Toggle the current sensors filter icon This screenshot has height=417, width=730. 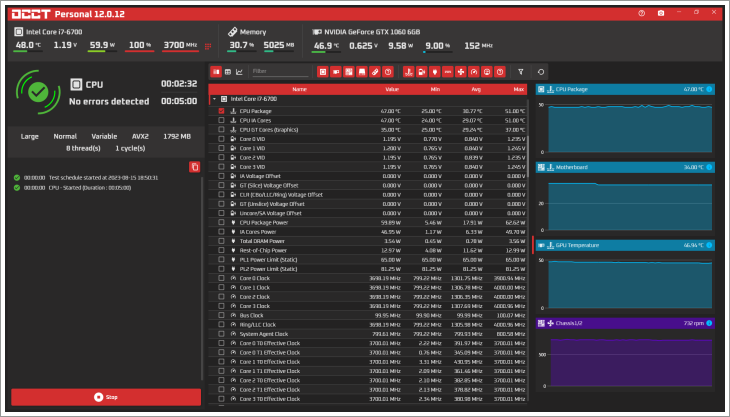point(447,72)
